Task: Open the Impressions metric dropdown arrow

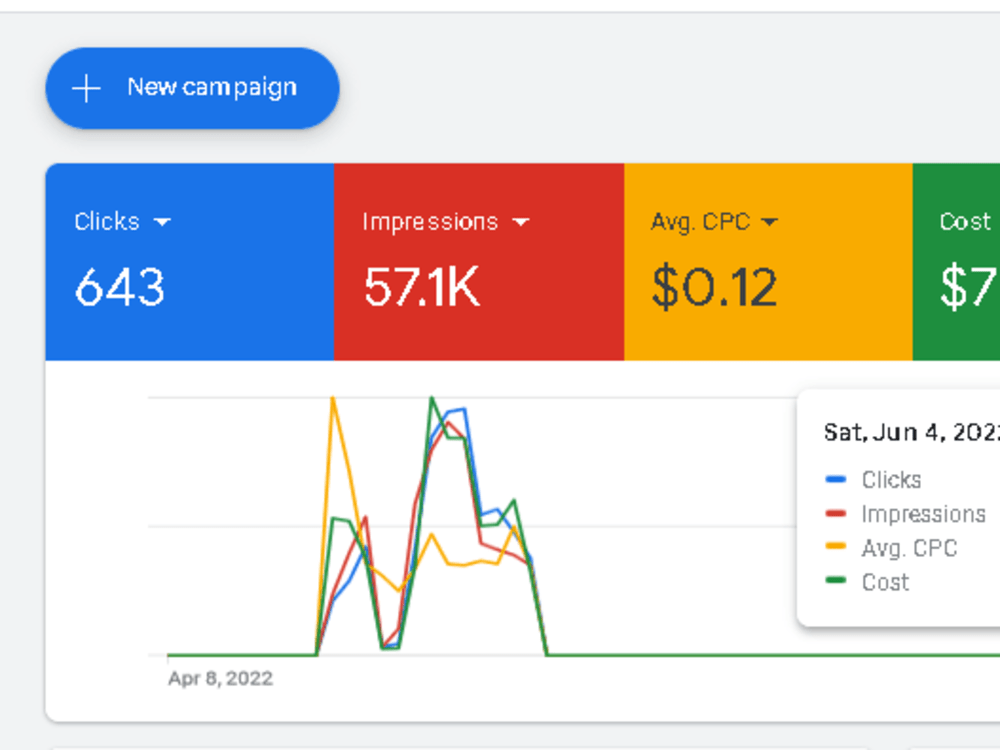Action: 521,222
